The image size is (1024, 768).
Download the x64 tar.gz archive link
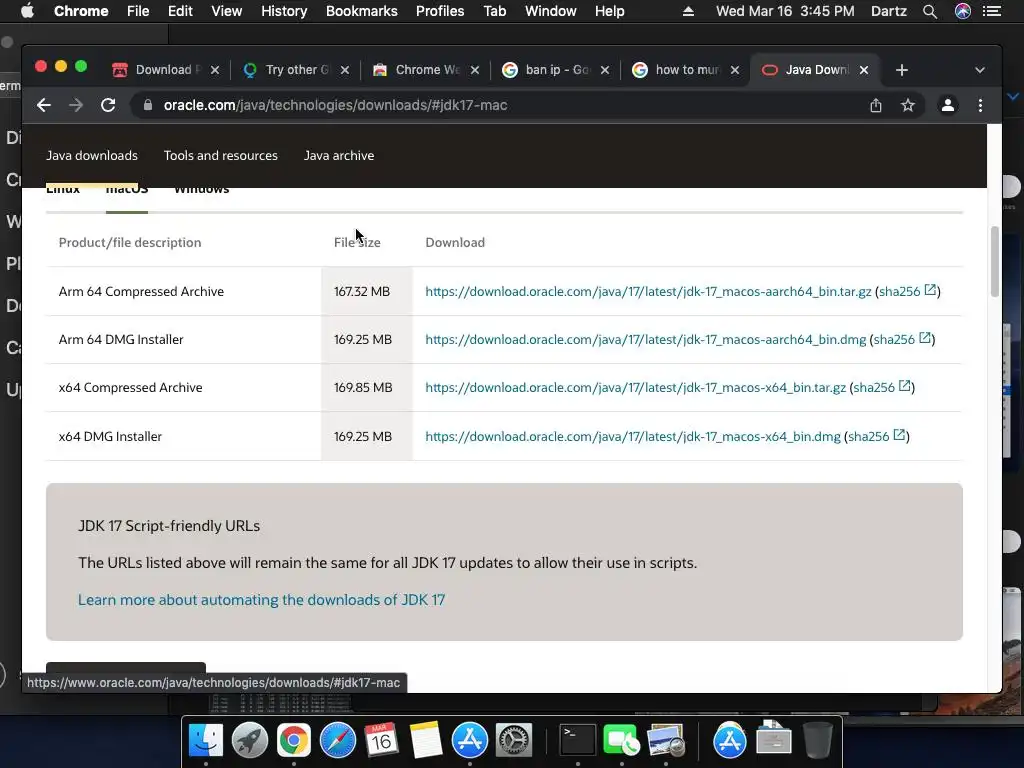point(635,387)
